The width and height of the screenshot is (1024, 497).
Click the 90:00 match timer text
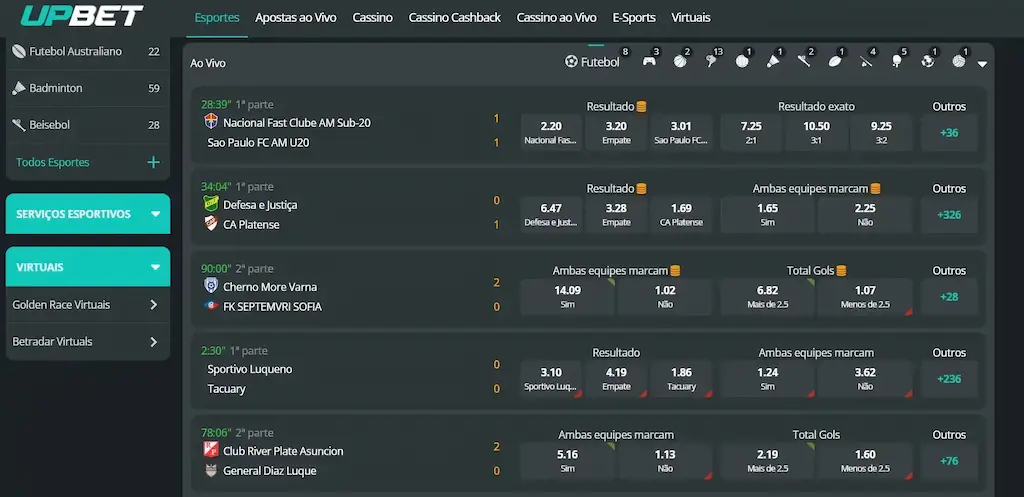[216, 268]
